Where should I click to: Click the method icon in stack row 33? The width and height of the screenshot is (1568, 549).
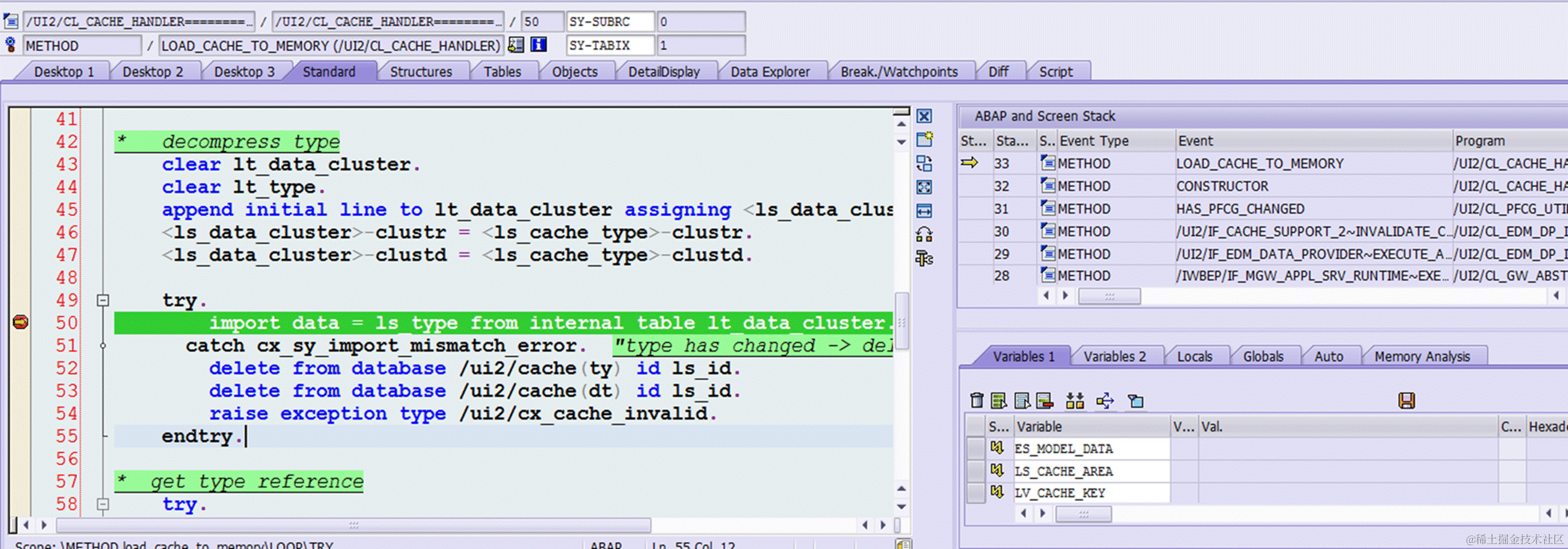1048,163
